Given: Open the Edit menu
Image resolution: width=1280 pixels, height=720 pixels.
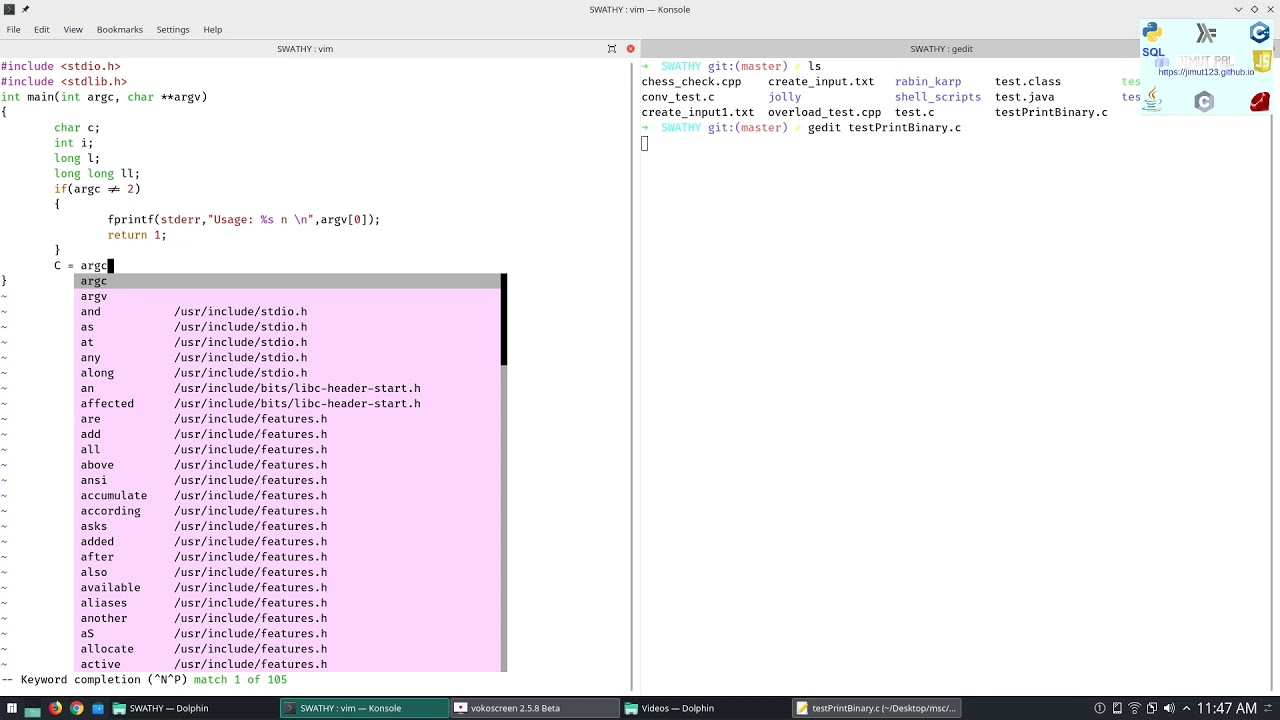Looking at the screenshot, I should point(42,30).
